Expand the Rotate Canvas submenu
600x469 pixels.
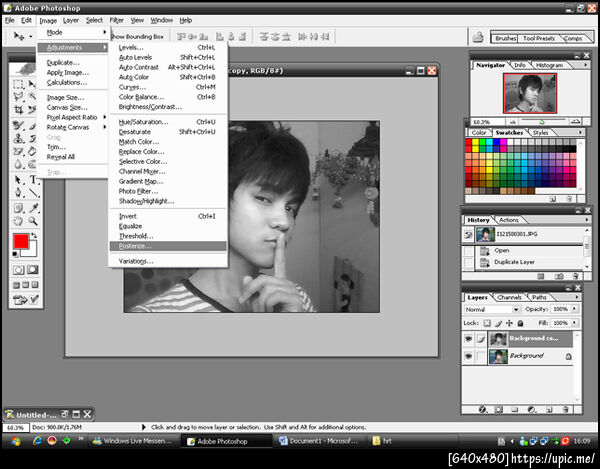[73, 127]
